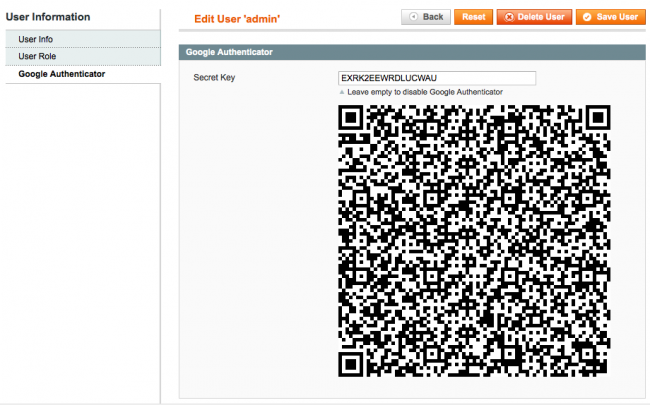Click the Secret Key label
Screen dimensions: 650x405
tap(214, 78)
